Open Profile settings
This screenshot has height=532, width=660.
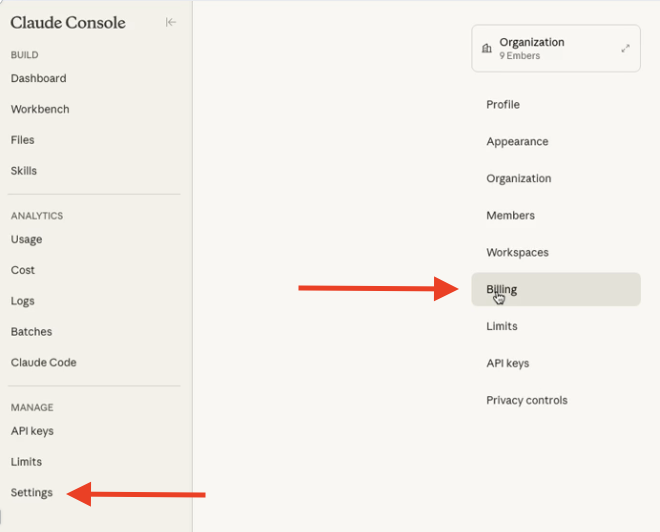click(503, 105)
